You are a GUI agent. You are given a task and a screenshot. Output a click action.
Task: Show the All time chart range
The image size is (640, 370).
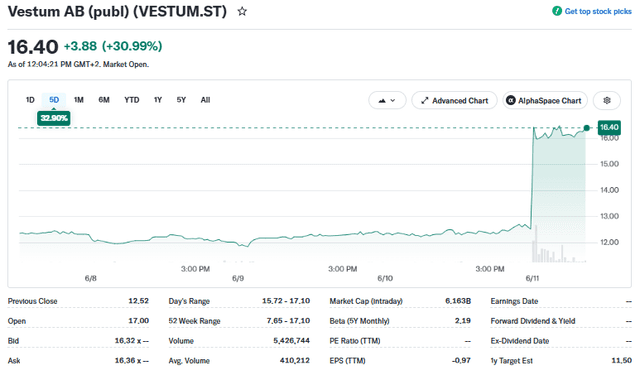click(x=205, y=100)
